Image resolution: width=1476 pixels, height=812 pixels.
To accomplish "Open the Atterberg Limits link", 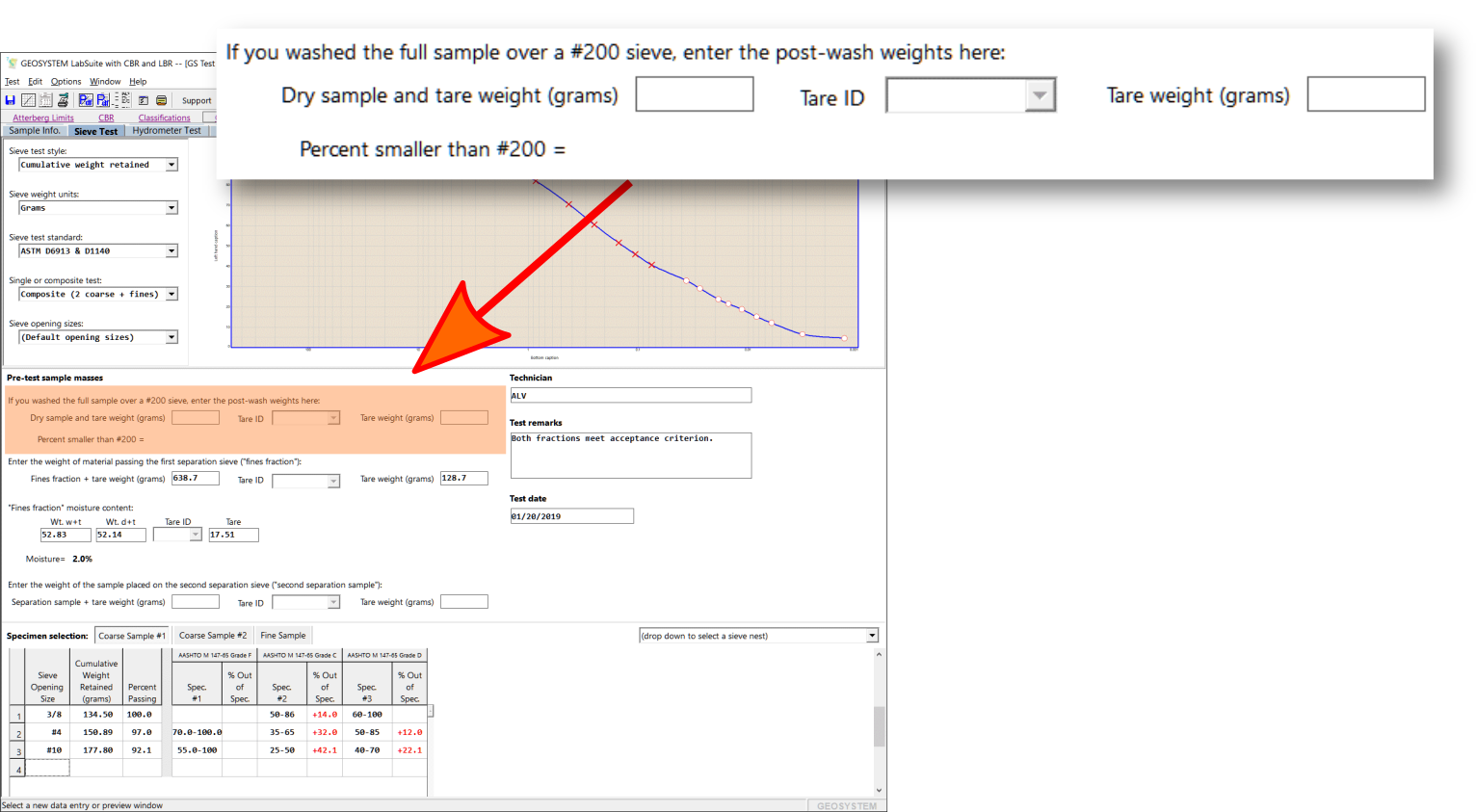I will click(43, 118).
